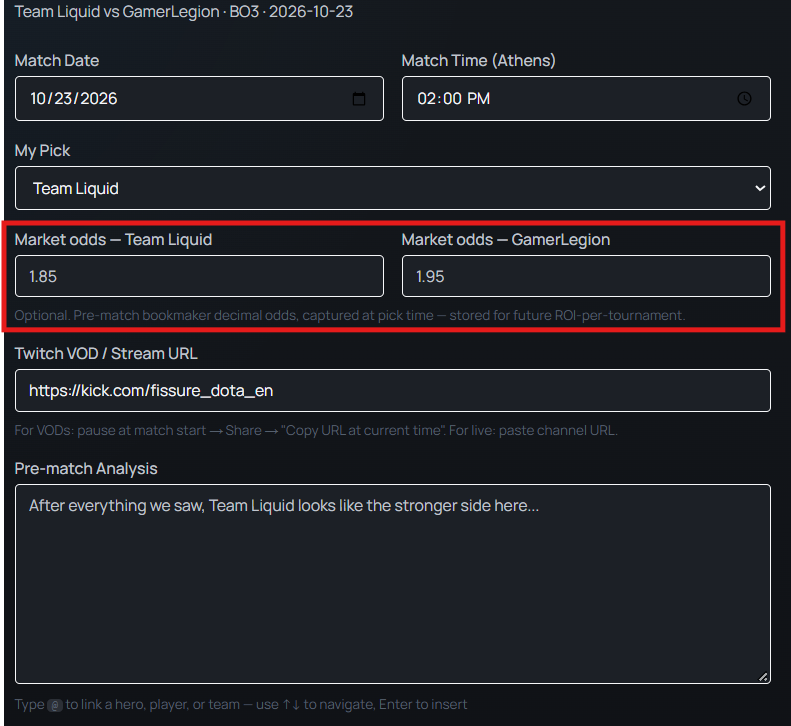
Task: Click the Twitch VOD / Stream URL label
Action: pyautogui.click(x=106, y=354)
